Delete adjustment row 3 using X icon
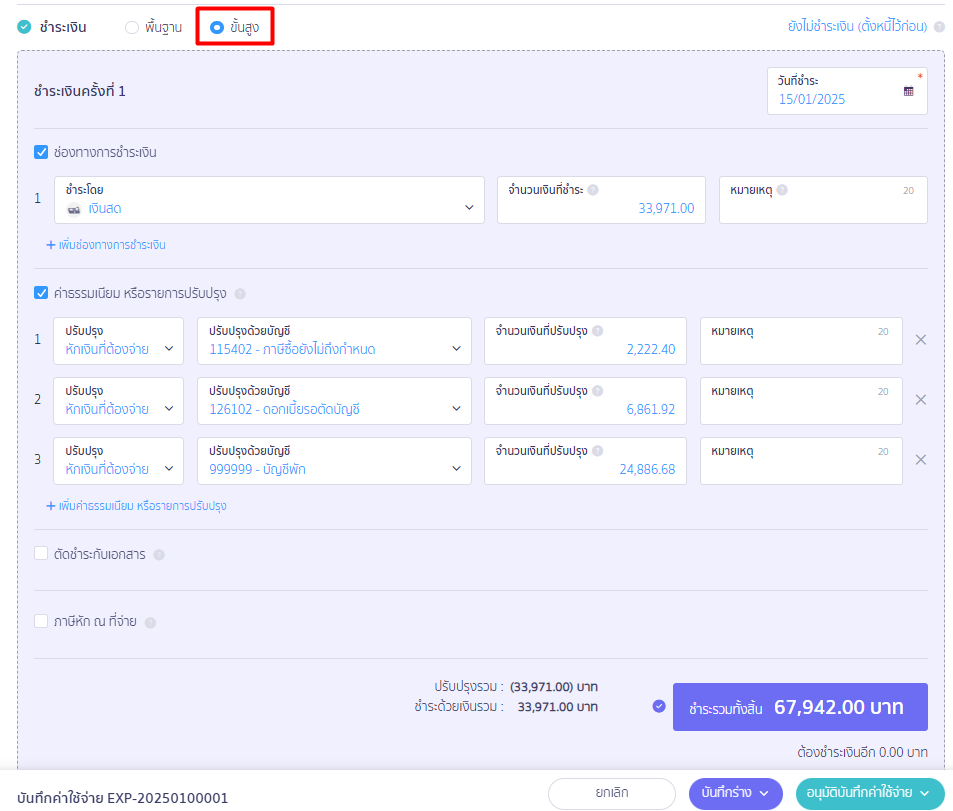 click(x=921, y=460)
